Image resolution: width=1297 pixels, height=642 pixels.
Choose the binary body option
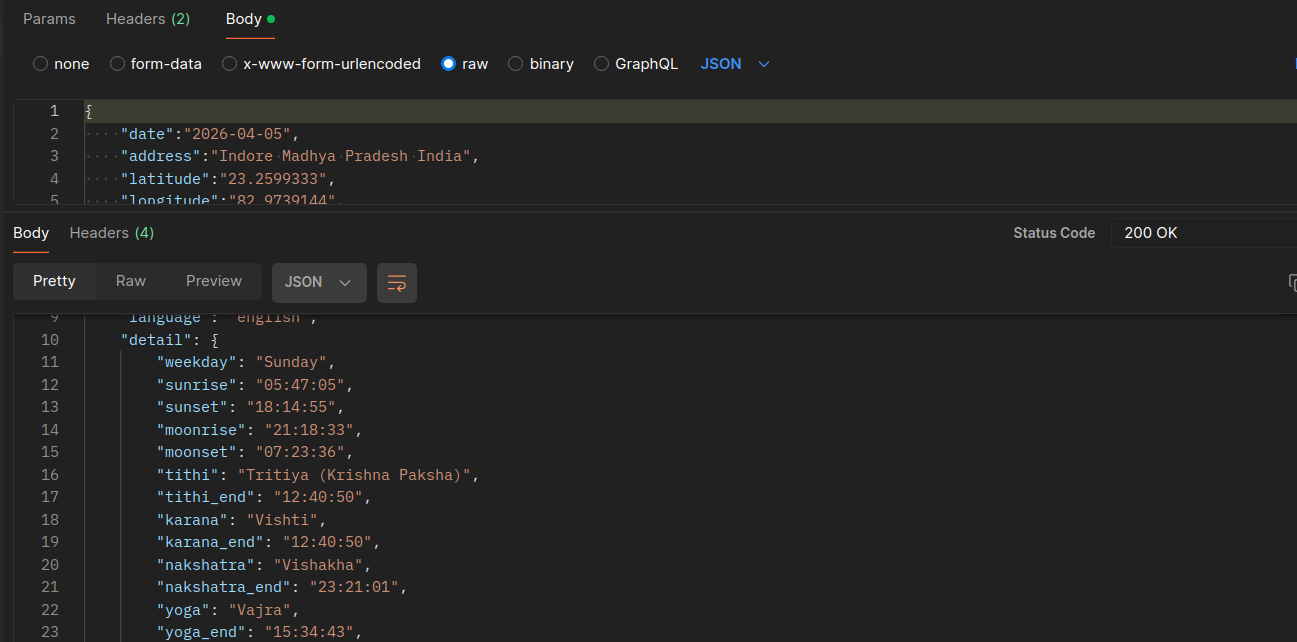click(516, 64)
